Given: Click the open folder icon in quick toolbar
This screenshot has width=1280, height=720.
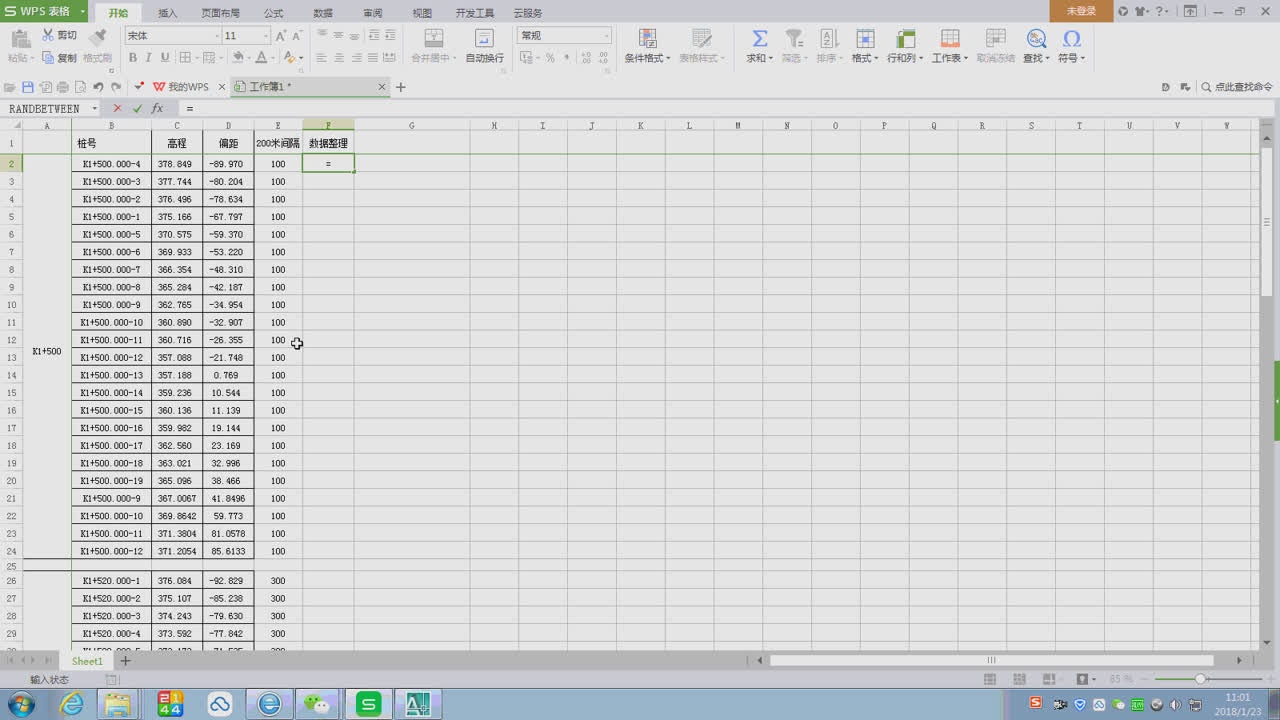Looking at the screenshot, I should [x=10, y=87].
